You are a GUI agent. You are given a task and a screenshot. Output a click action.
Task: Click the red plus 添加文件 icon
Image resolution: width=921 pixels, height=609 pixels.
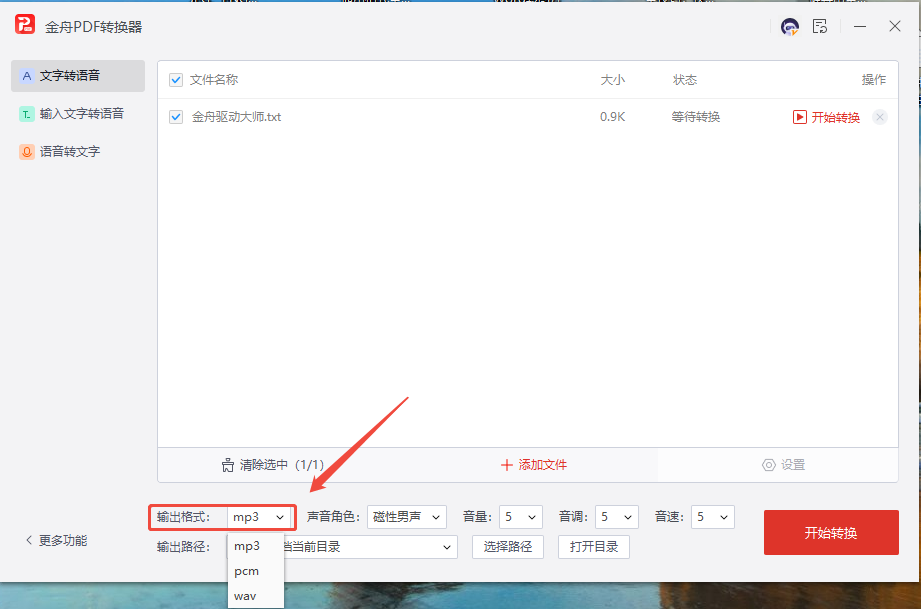point(506,465)
